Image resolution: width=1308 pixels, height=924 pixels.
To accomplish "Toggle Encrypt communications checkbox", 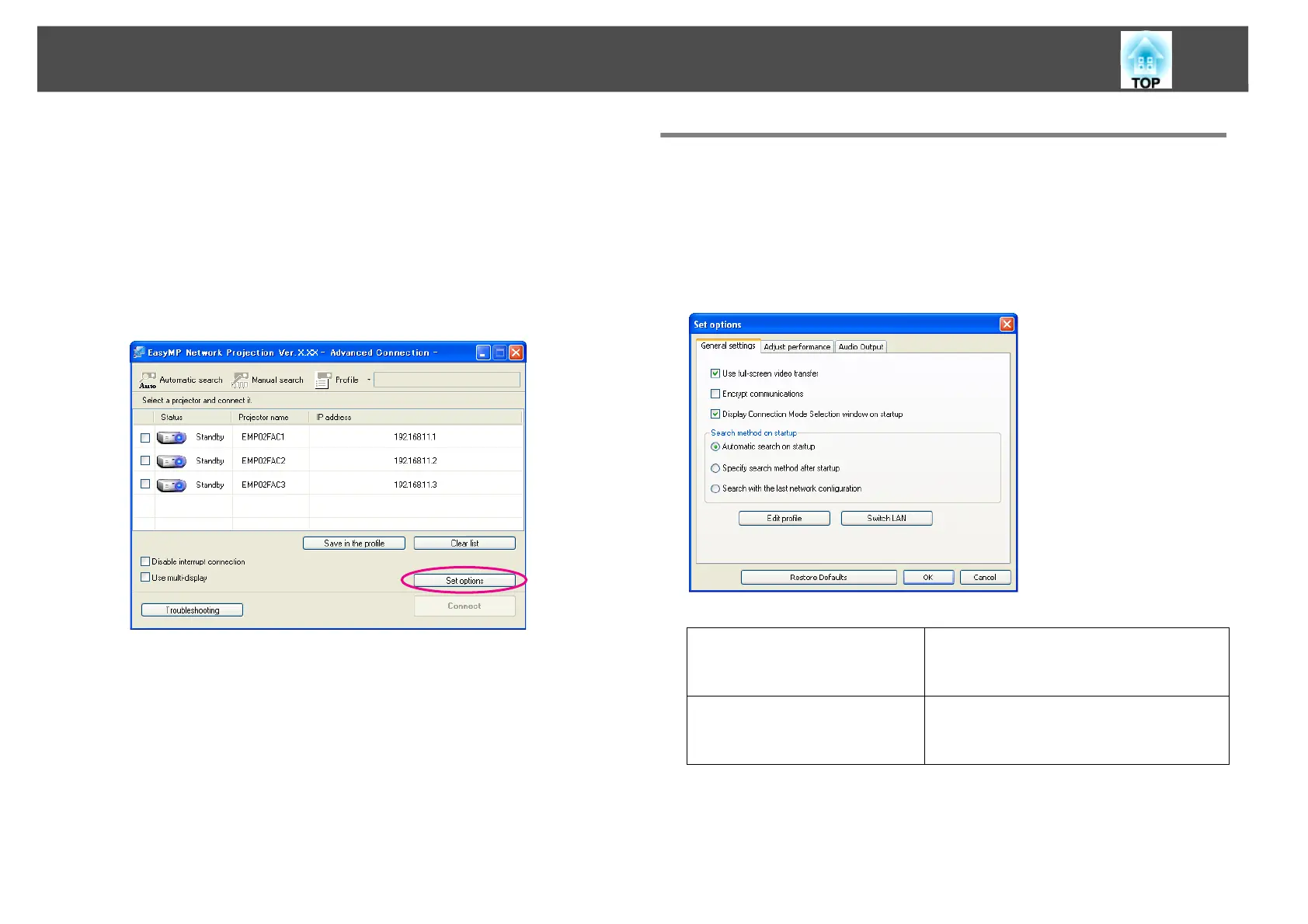I will (715, 394).
